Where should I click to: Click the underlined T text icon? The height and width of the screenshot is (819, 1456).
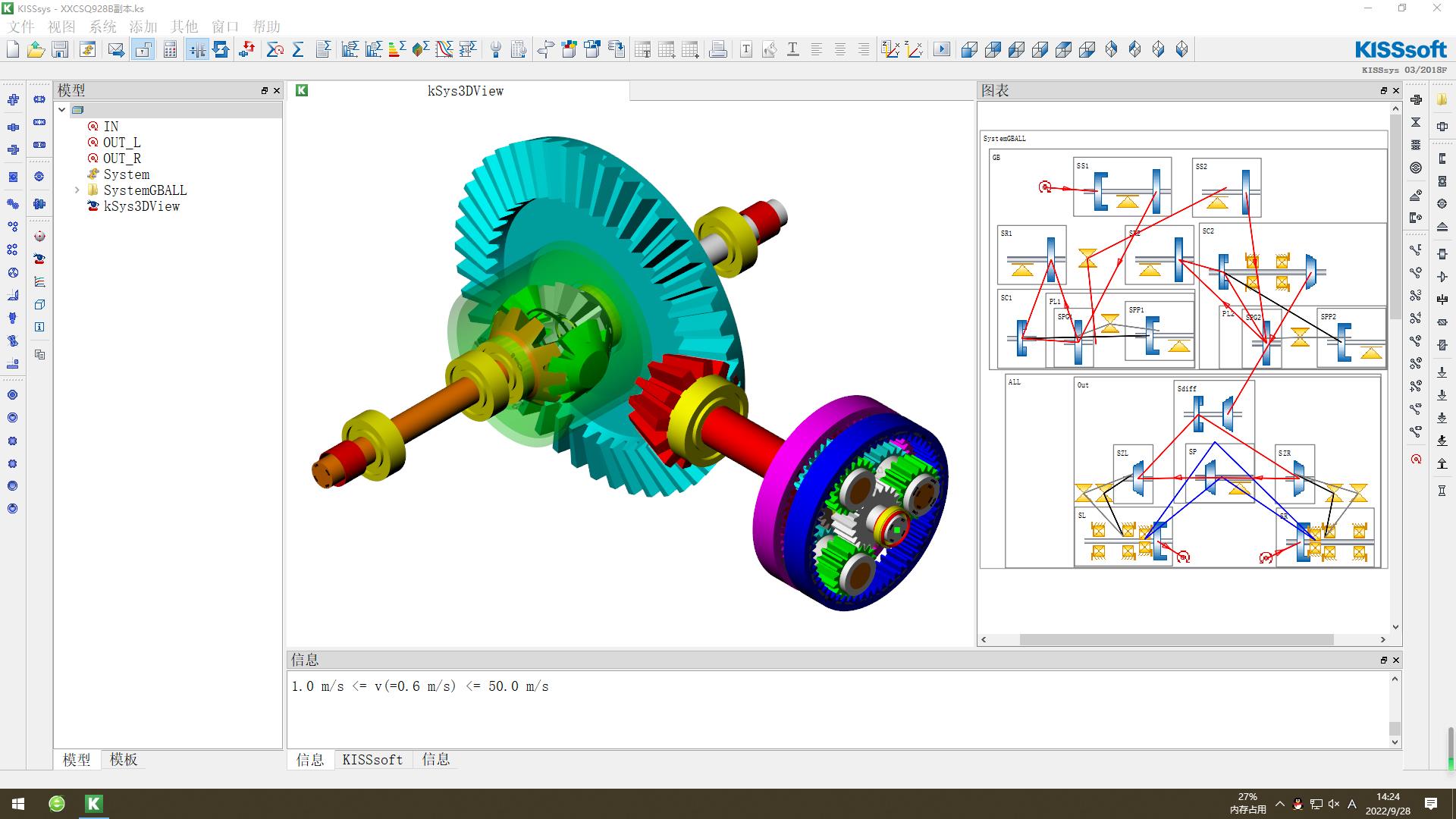(x=792, y=50)
